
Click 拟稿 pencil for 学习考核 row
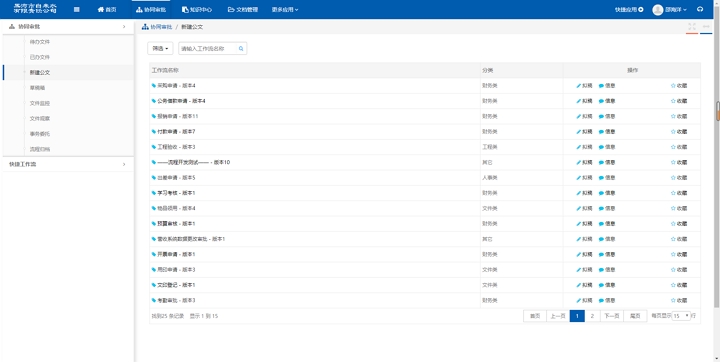pyautogui.click(x=584, y=193)
